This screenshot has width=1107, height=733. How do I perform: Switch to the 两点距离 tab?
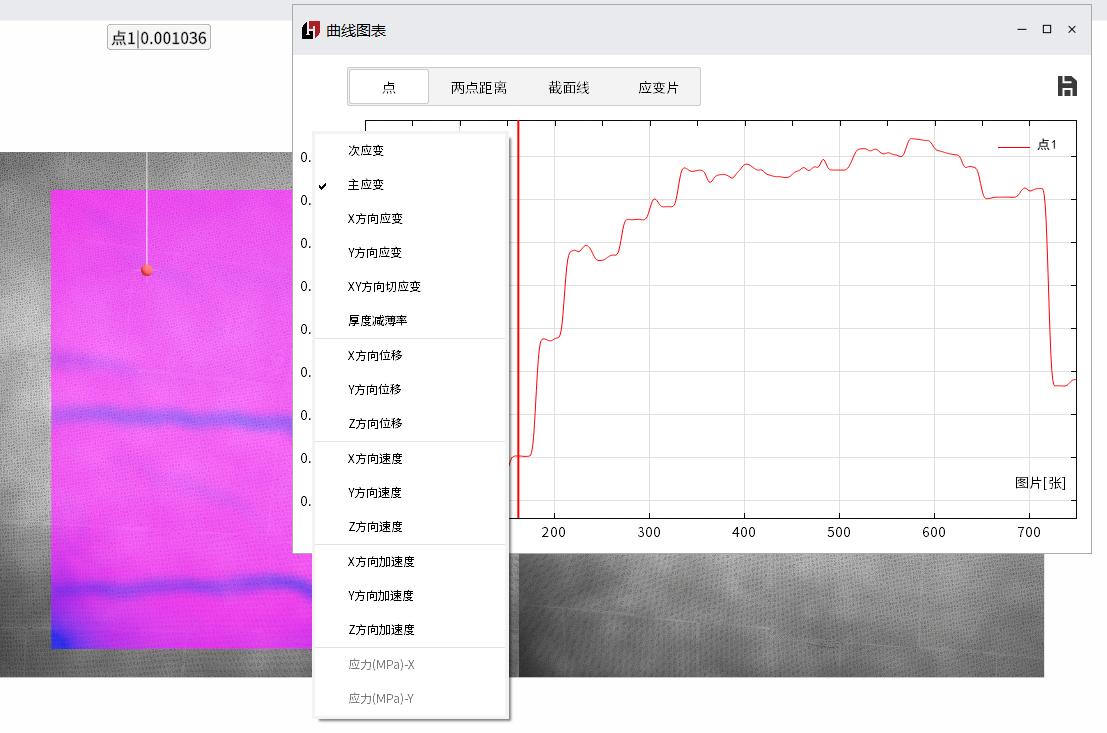[479, 88]
